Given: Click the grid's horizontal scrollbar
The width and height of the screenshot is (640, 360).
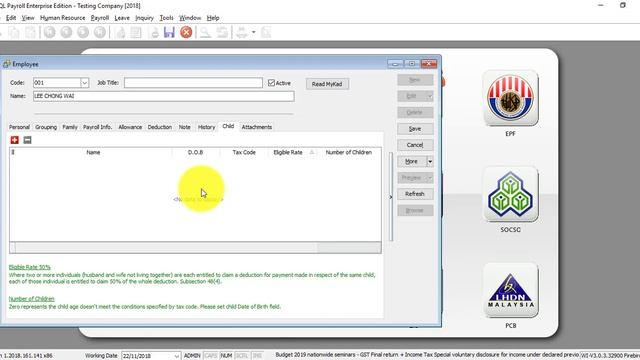Looking at the screenshot, I should click(196, 247).
